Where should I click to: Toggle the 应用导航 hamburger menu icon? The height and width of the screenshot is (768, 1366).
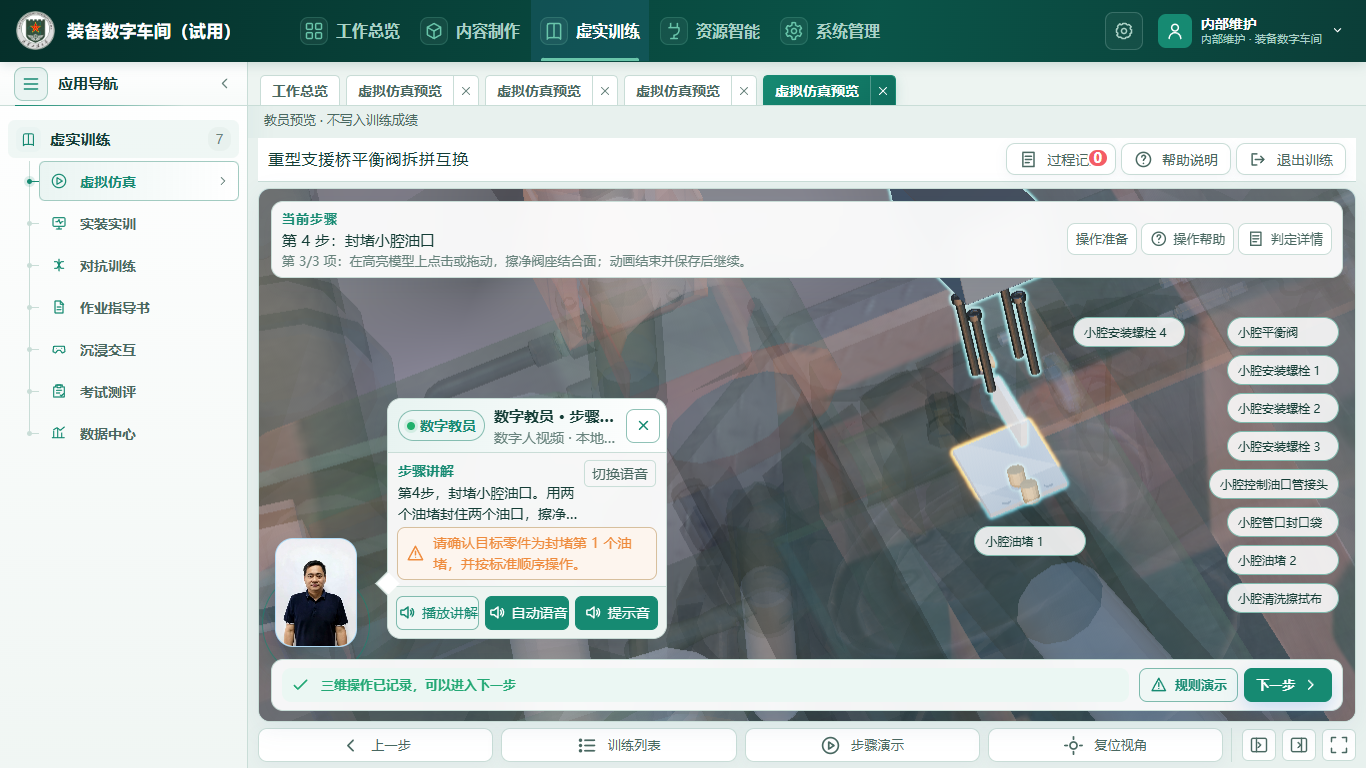(31, 84)
